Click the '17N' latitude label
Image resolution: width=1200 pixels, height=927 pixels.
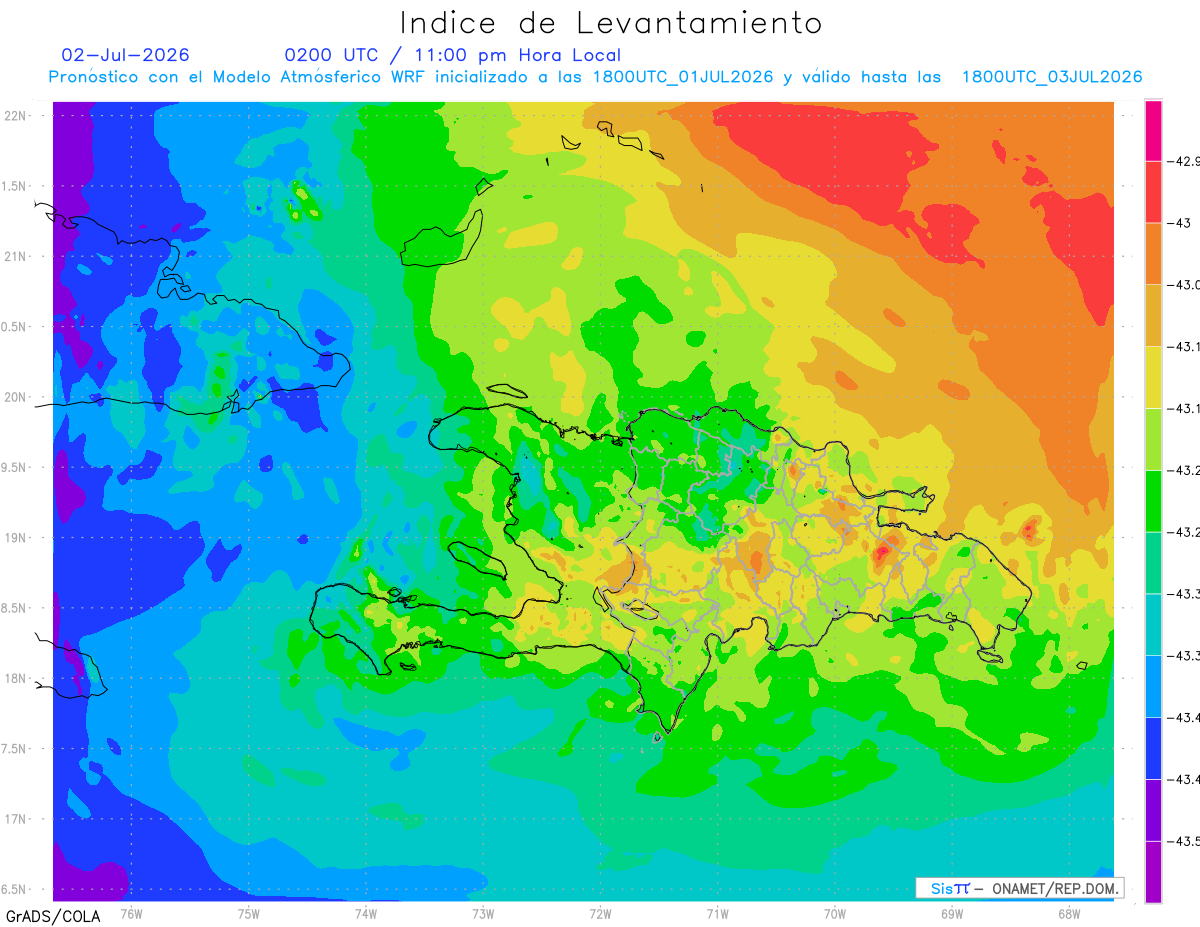coord(15,819)
